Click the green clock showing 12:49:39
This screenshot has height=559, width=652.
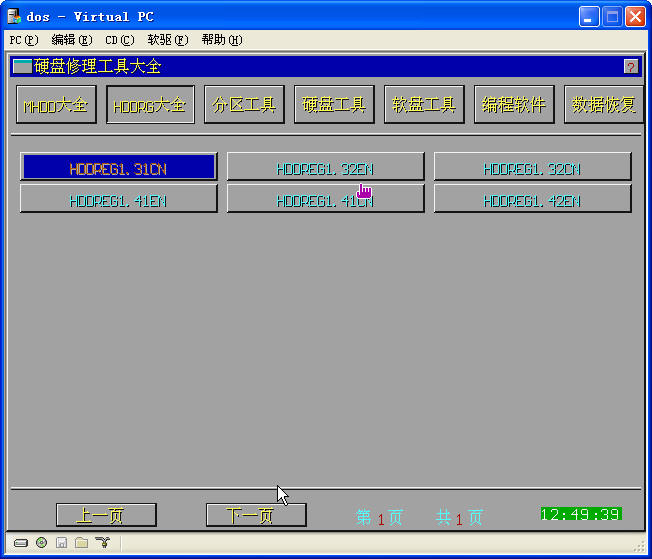(581, 514)
